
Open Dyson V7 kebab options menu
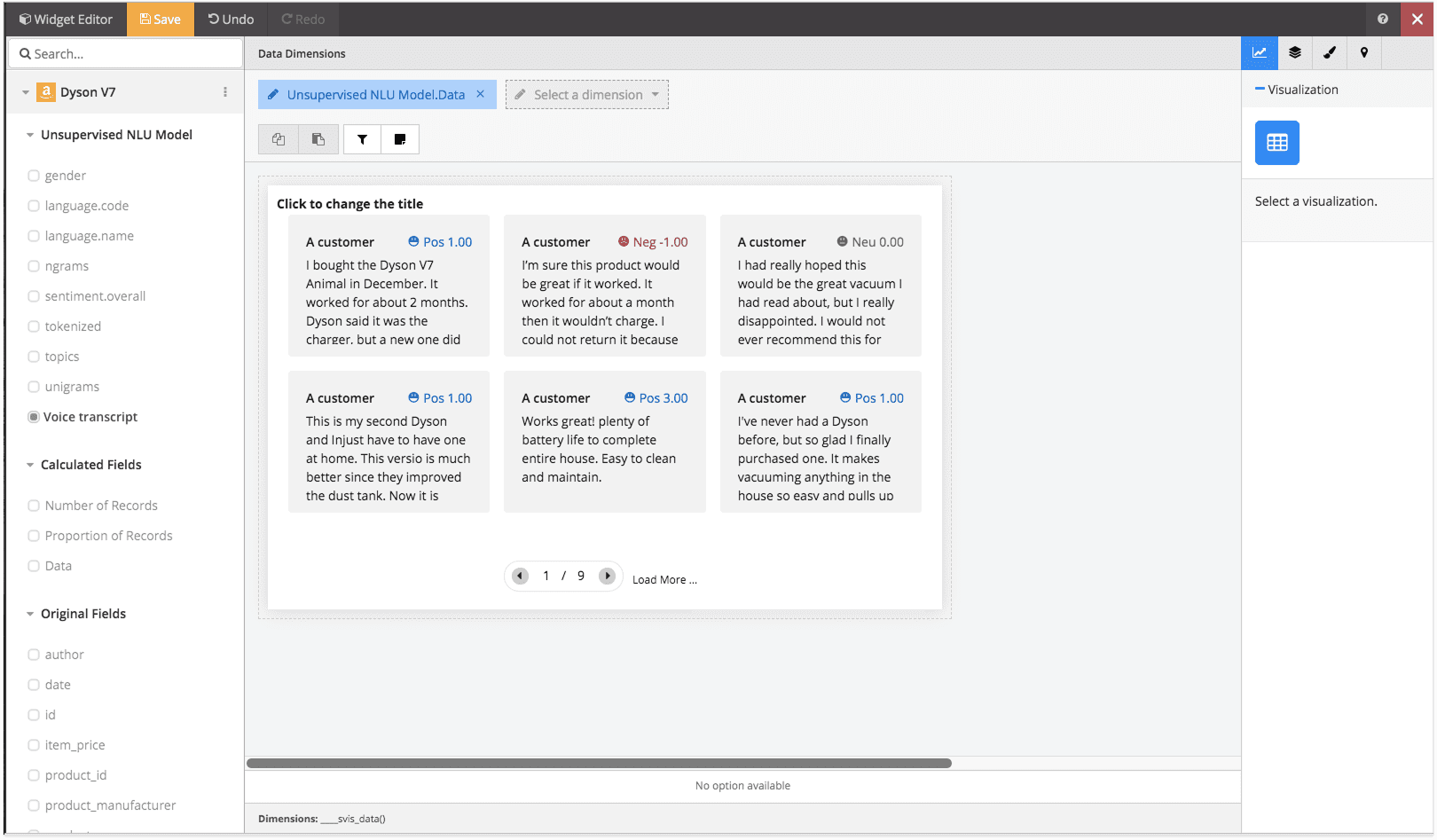(x=225, y=92)
